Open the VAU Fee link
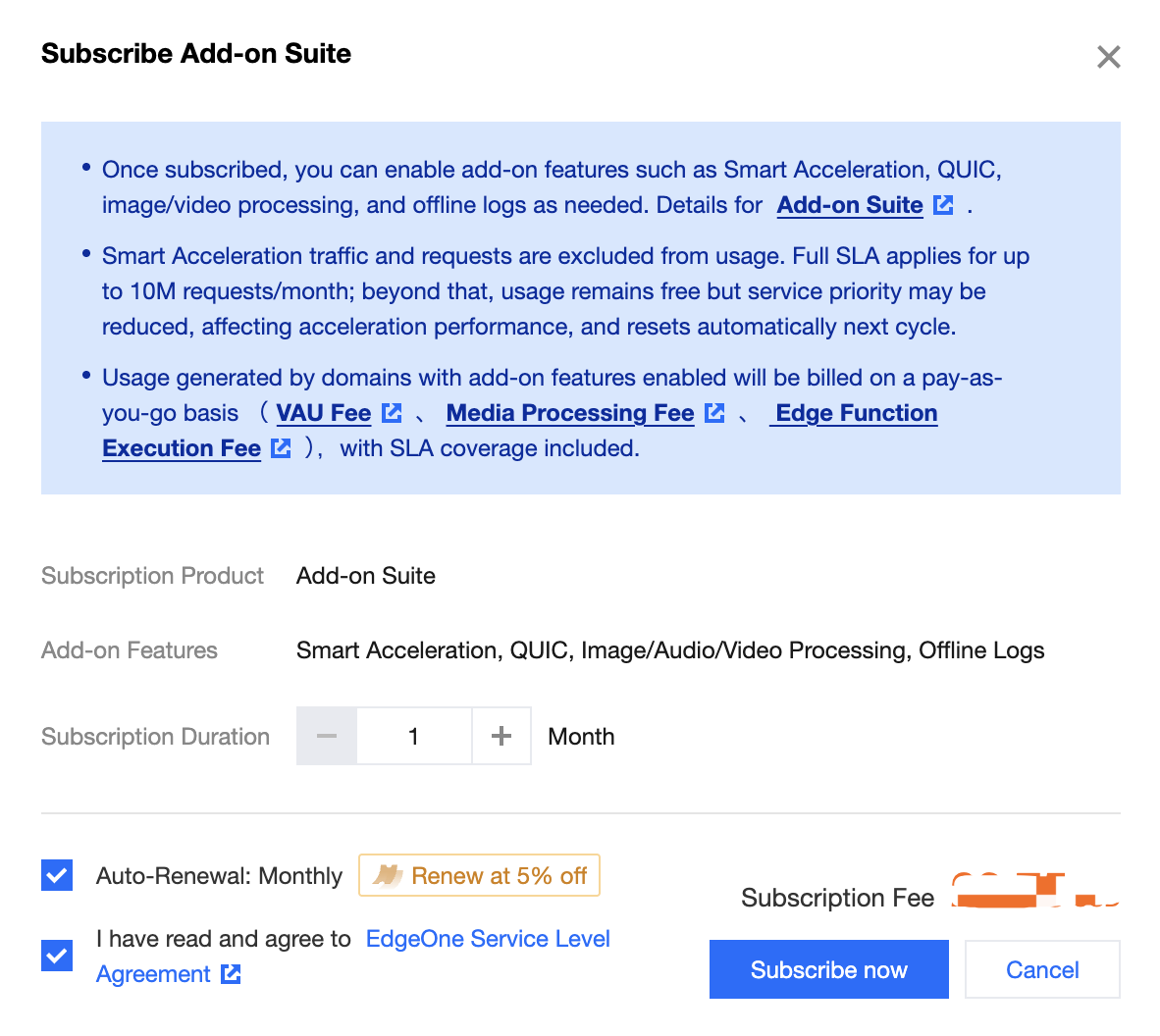 323,413
